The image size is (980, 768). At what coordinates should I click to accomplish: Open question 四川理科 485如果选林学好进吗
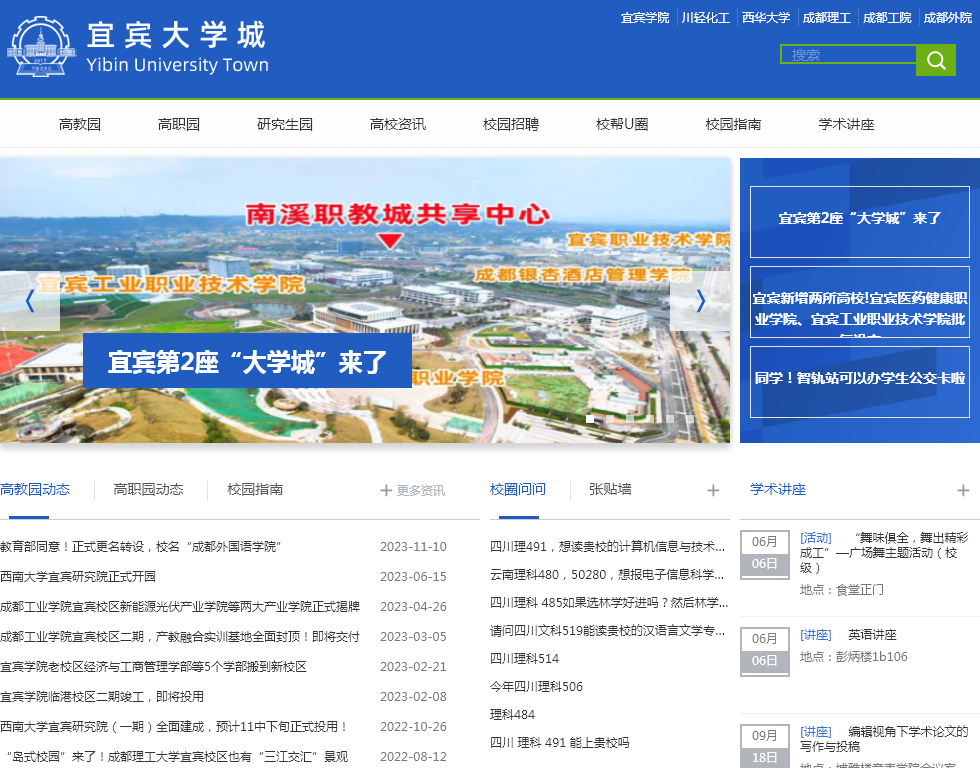coord(609,602)
